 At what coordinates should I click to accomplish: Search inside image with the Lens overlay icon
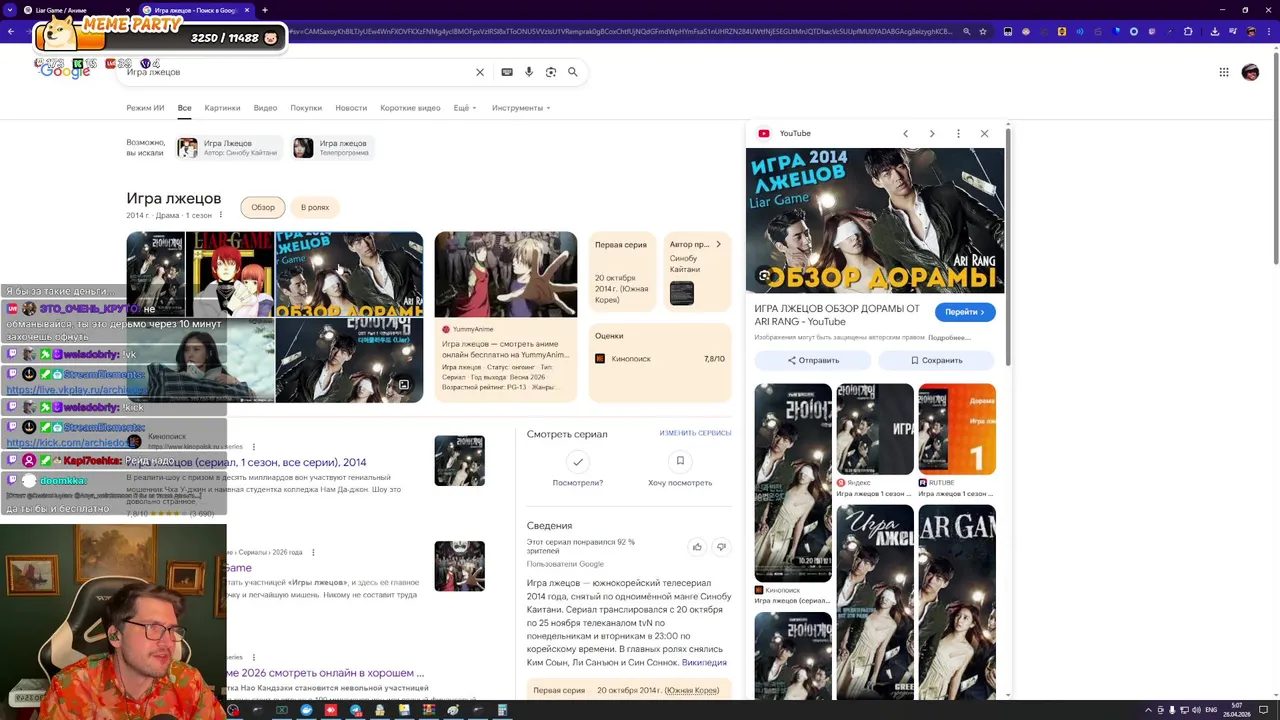764,275
